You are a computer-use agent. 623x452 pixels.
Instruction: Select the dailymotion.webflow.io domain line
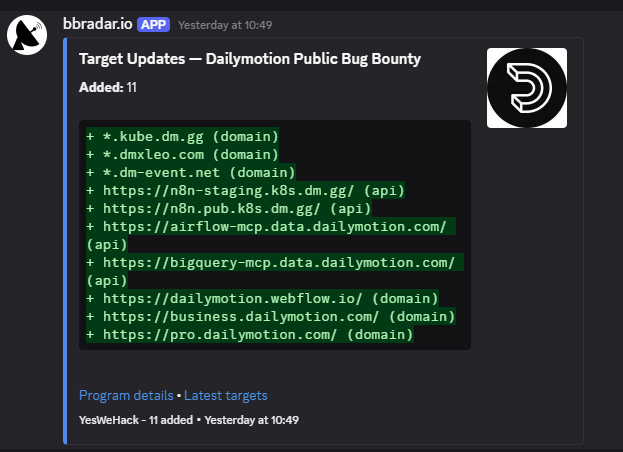[x=262, y=298]
